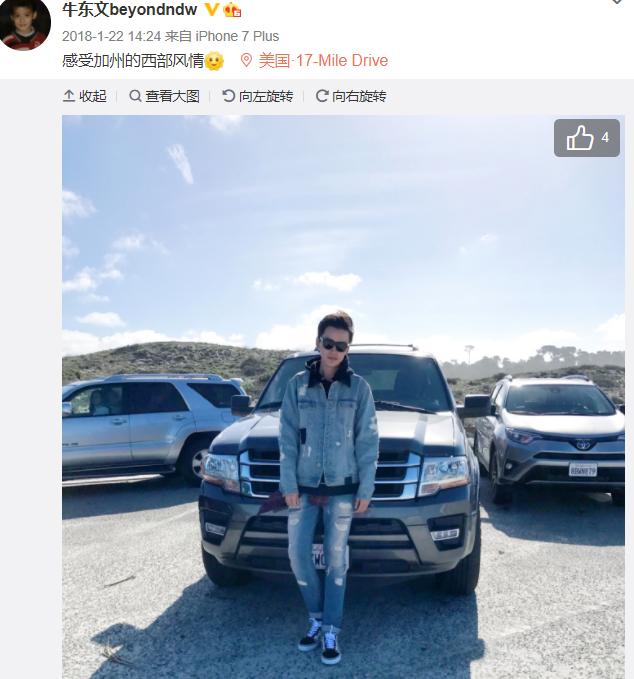The image size is (634, 679).
Task: Collapse the image using the 收起 label
Action: click(93, 96)
